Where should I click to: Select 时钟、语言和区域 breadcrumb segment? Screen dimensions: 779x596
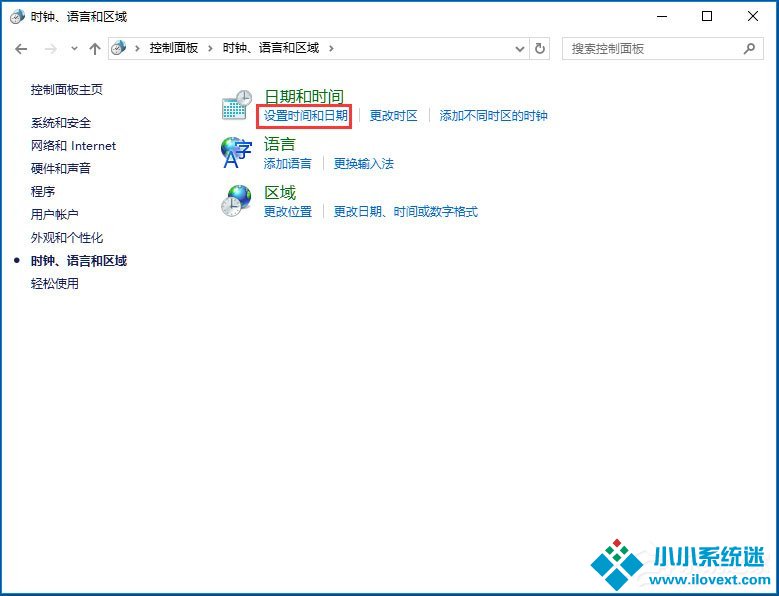tap(271, 48)
